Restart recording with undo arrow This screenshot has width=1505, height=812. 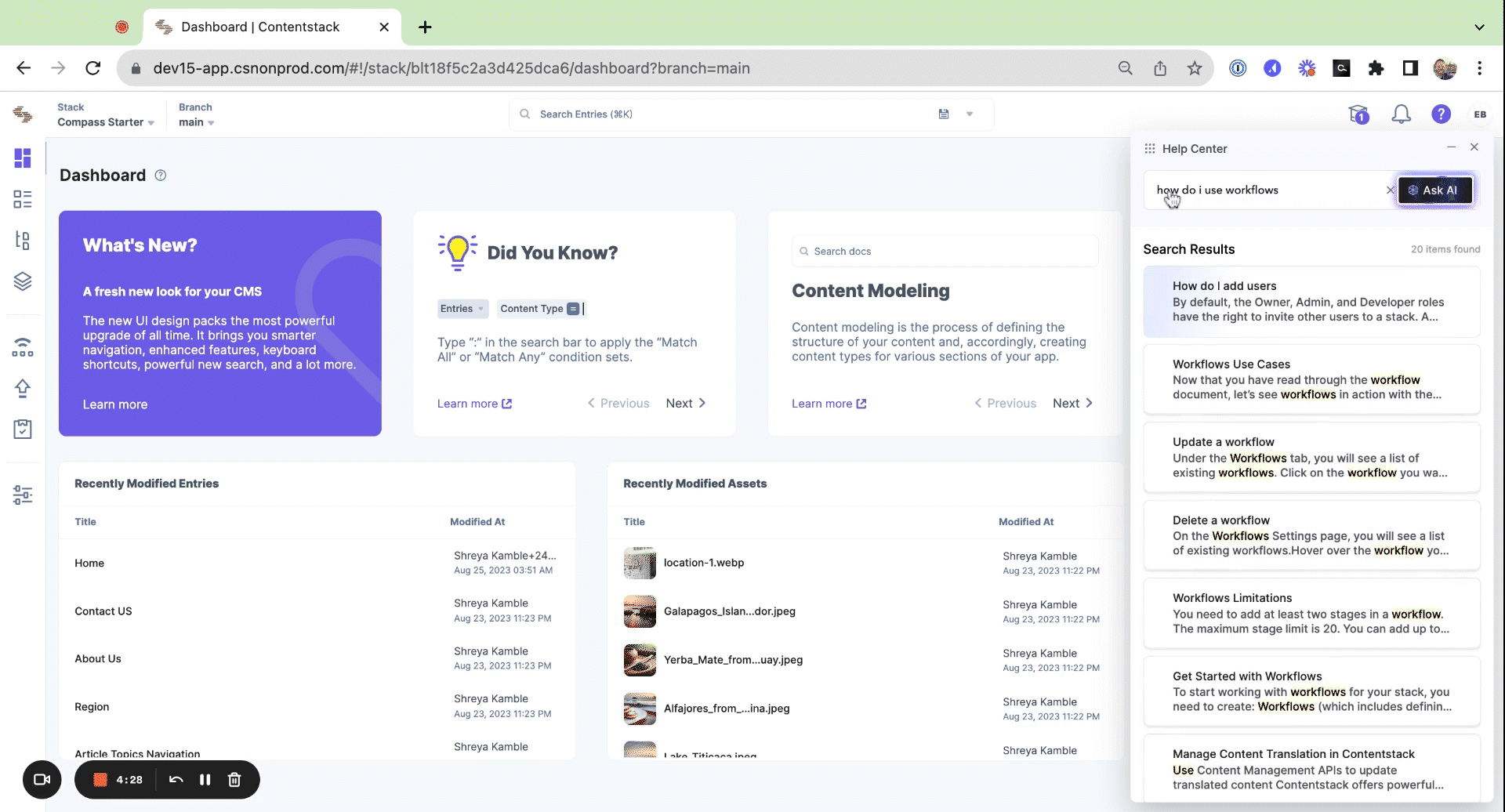(x=176, y=780)
